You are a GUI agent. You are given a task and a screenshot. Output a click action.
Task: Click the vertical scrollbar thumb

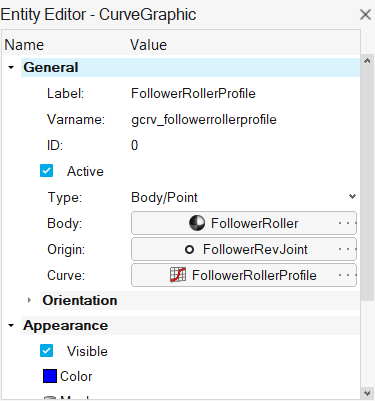coord(367,183)
